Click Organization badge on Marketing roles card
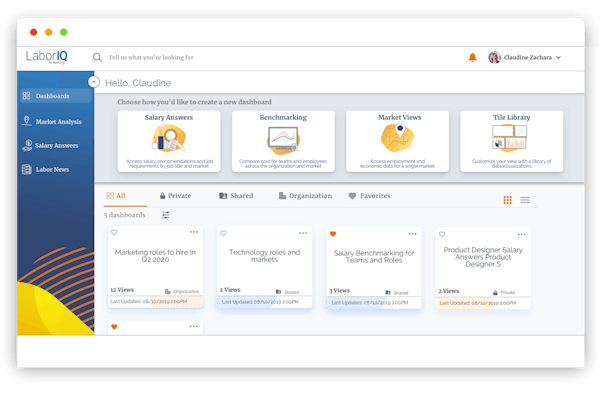The width and height of the screenshot is (600, 394). 182,291
